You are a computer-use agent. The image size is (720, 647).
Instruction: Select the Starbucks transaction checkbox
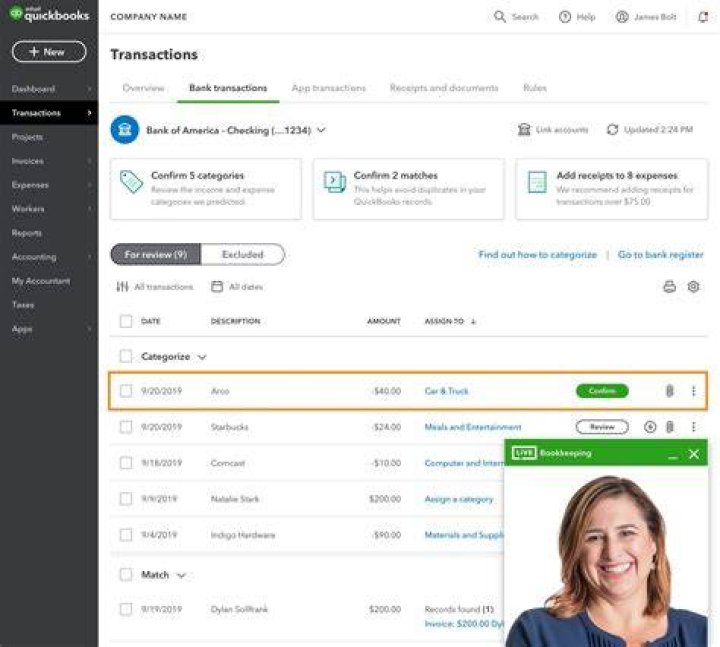[126, 427]
